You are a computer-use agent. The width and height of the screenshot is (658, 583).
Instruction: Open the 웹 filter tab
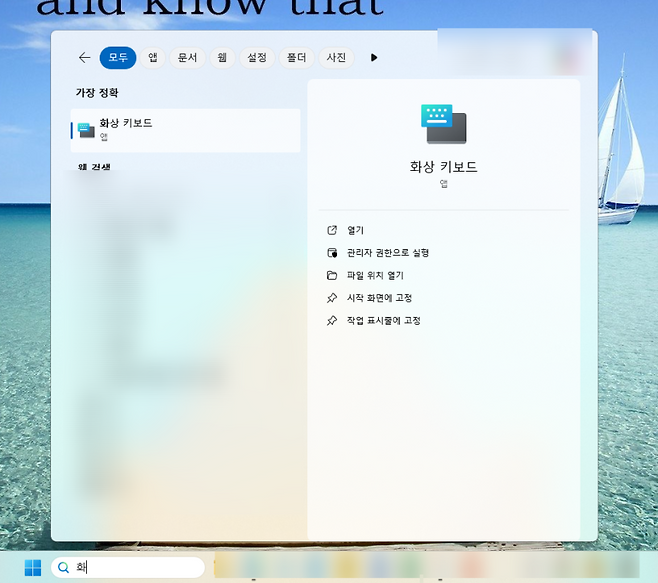click(x=222, y=58)
